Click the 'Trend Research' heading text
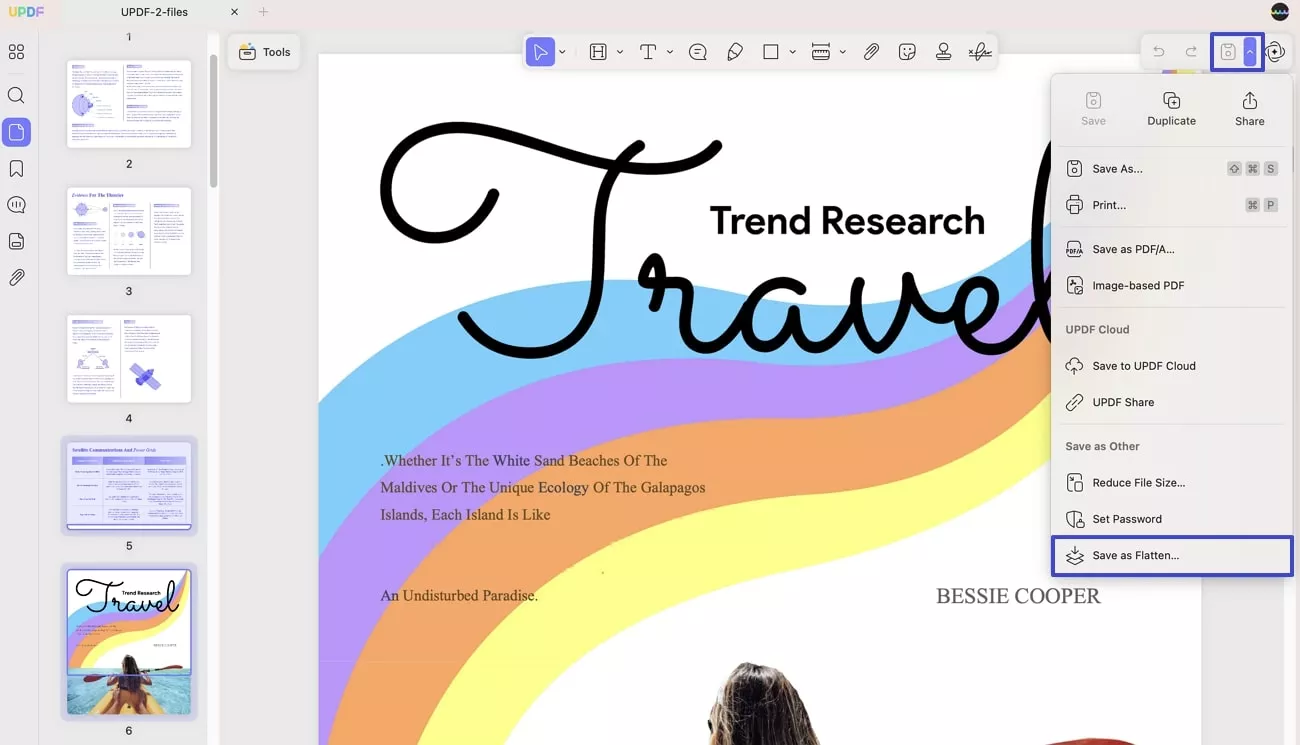 click(x=847, y=221)
